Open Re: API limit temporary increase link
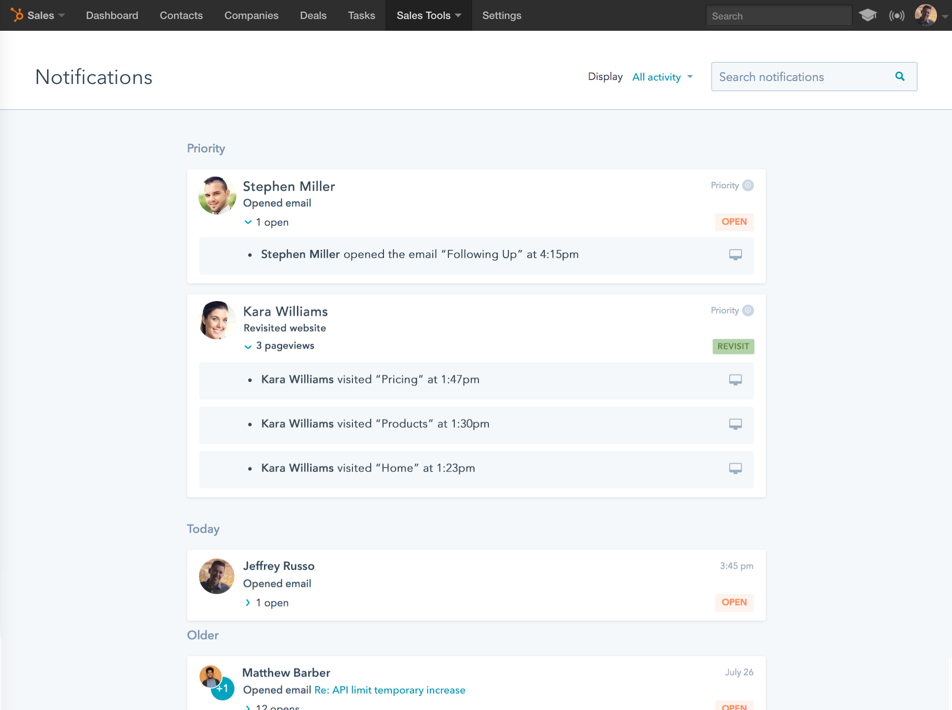Image resolution: width=952 pixels, height=710 pixels. [389, 690]
